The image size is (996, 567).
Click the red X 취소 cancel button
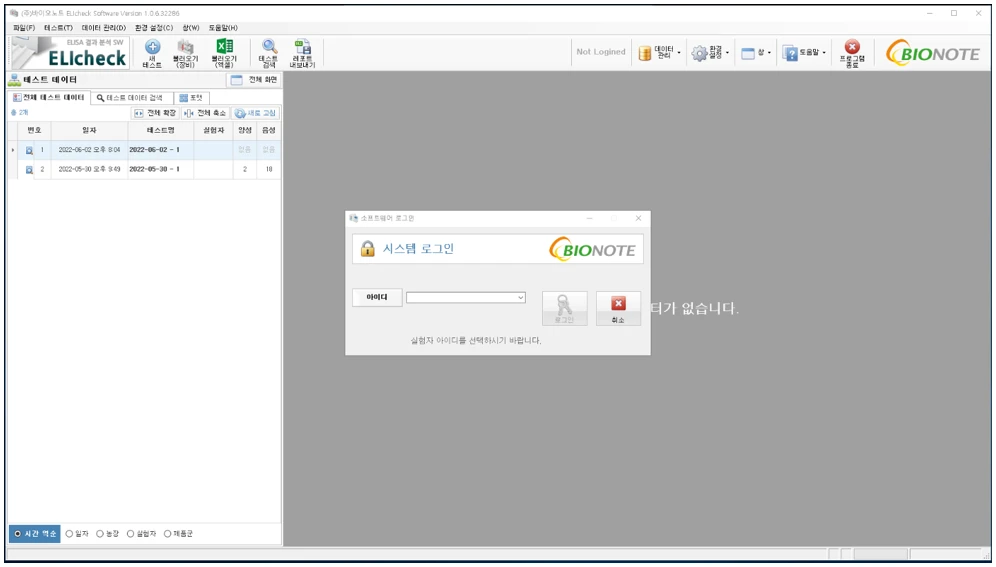[618, 309]
